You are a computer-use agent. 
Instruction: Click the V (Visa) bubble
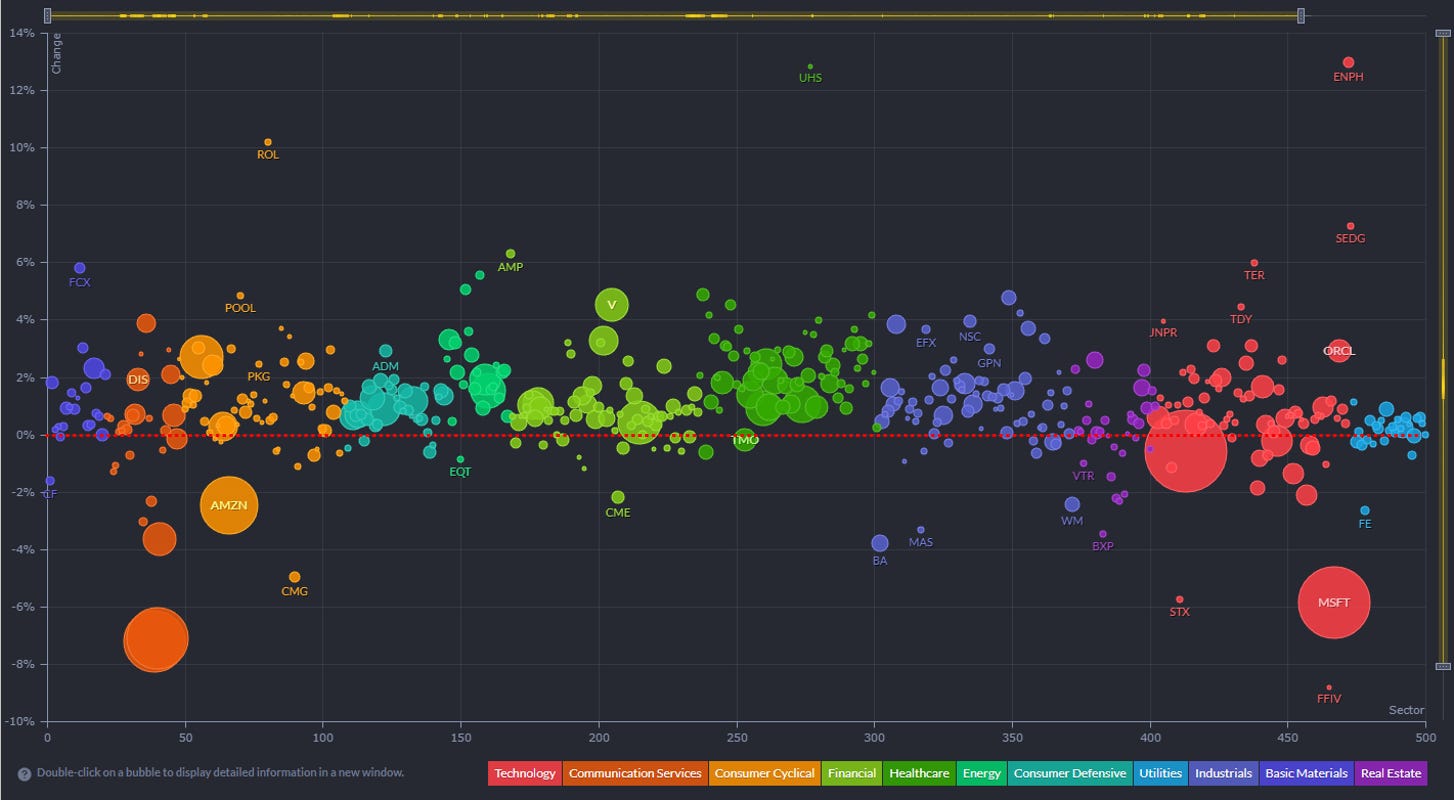[x=612, y=305]
